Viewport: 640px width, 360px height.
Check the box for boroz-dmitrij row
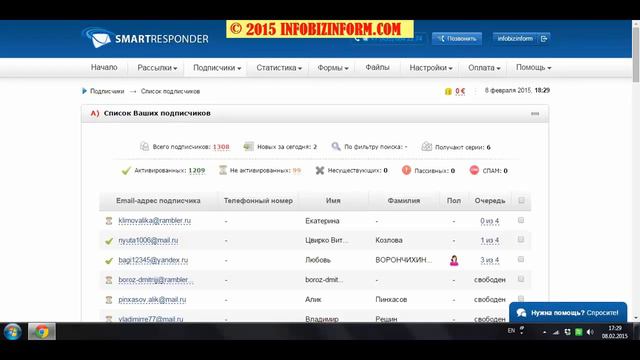tap(521, 279)
